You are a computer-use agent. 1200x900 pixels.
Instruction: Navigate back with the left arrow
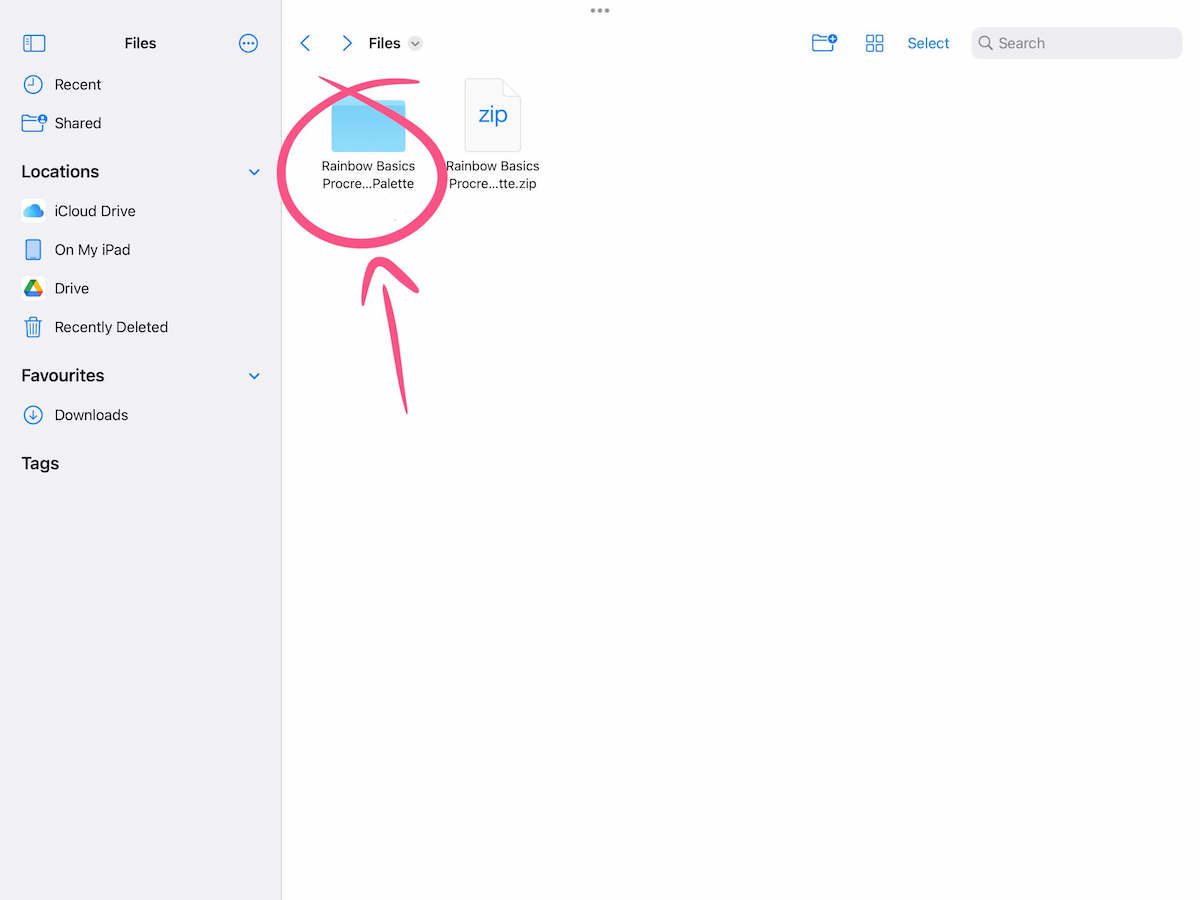click(305, 43)
